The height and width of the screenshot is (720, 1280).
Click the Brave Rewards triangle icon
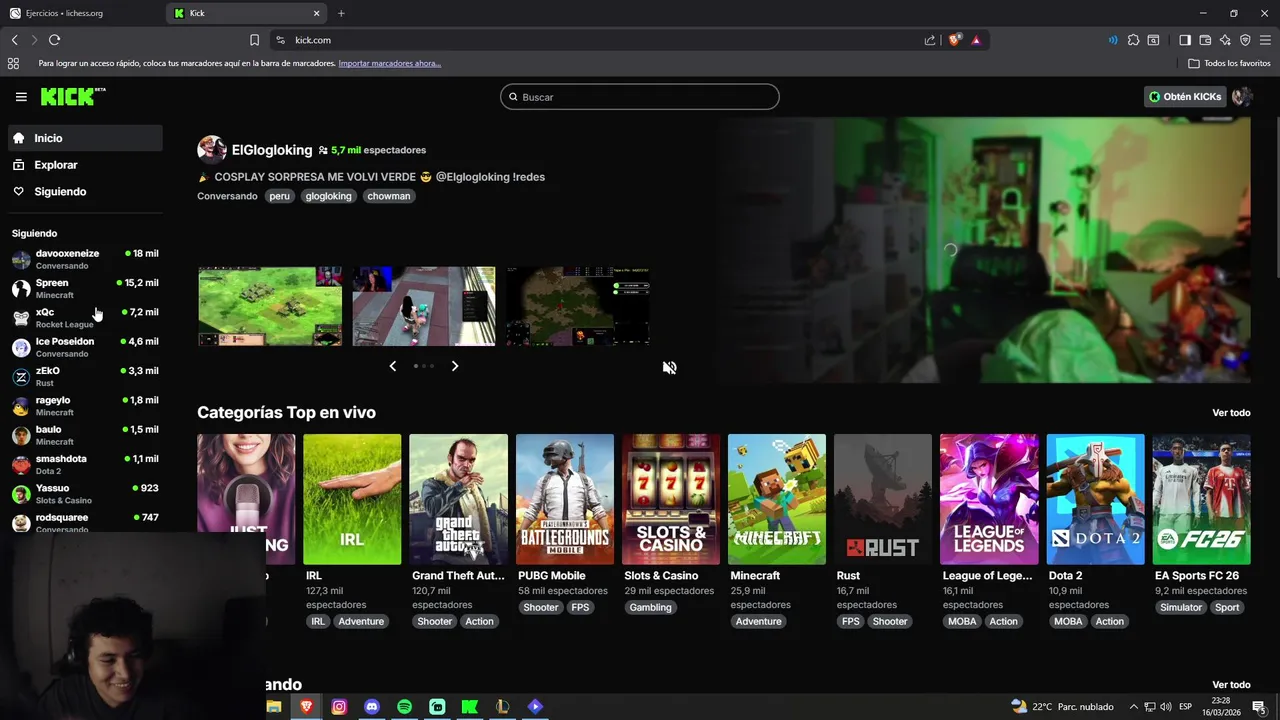click(x=976, y=40)
